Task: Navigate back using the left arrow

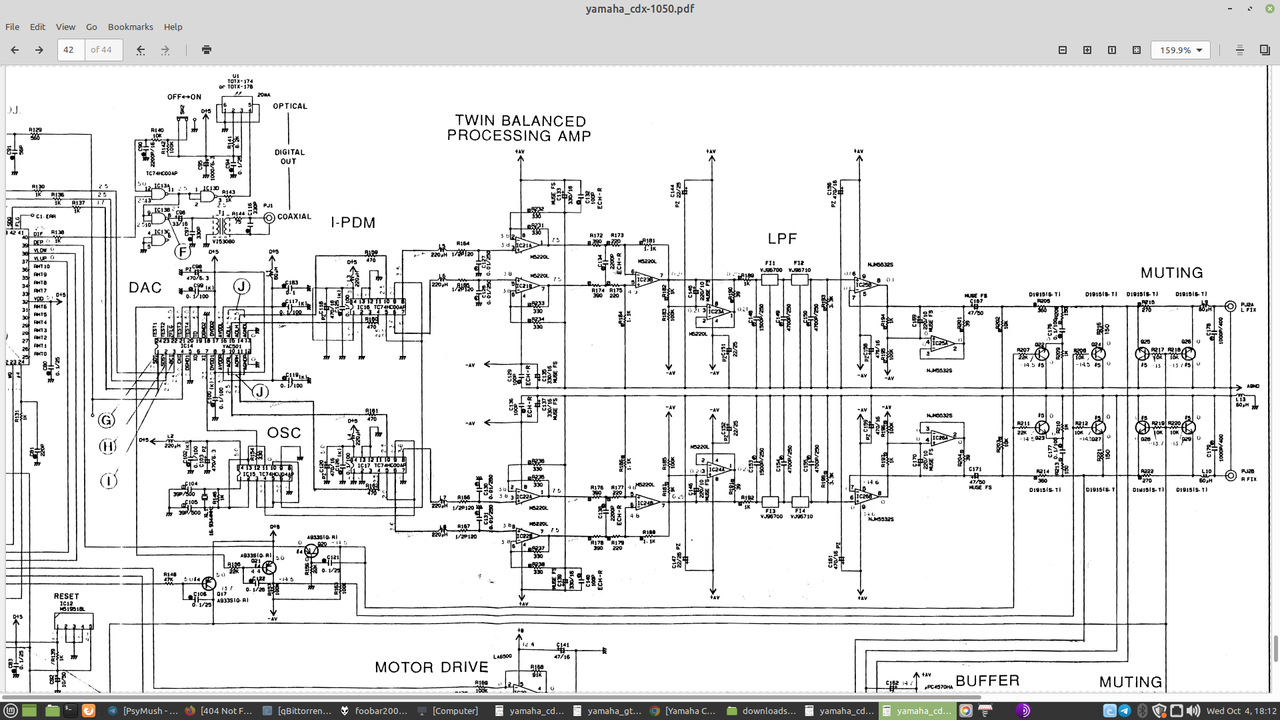Action: 14,49
